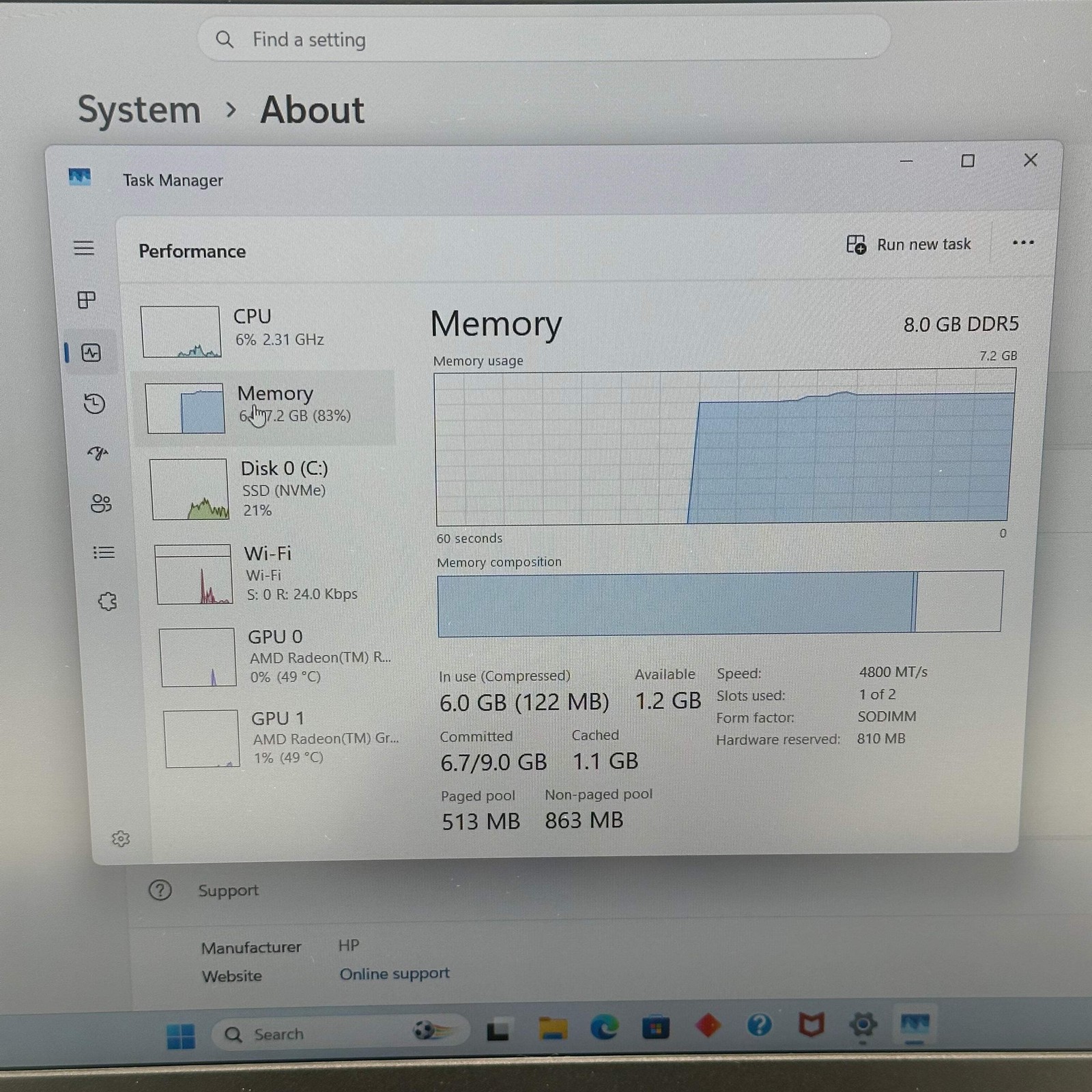Maximize the Task Manager window
This screenshot has width=1092, height=1092.
coord(968,161)
